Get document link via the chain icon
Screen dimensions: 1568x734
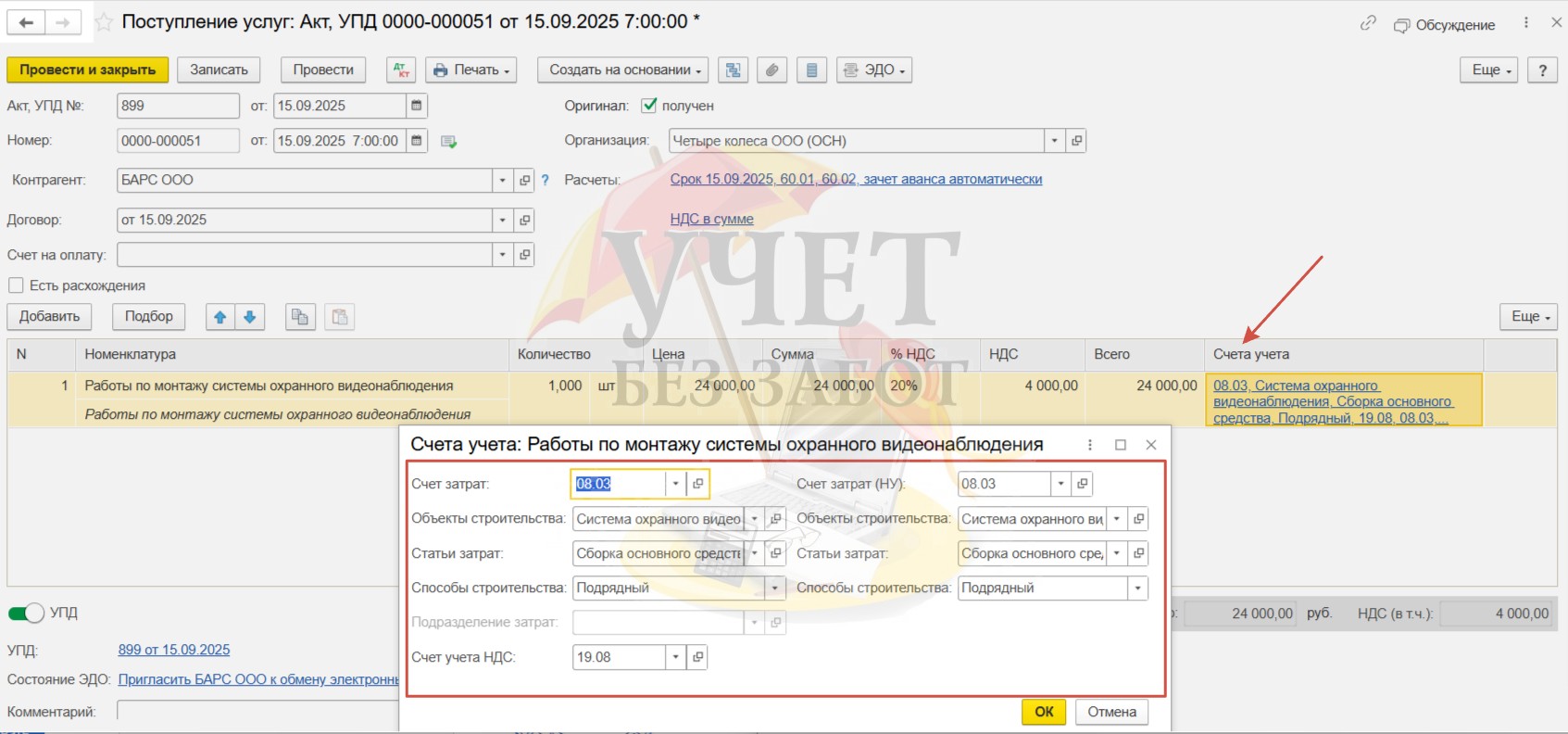point(1367,24)
